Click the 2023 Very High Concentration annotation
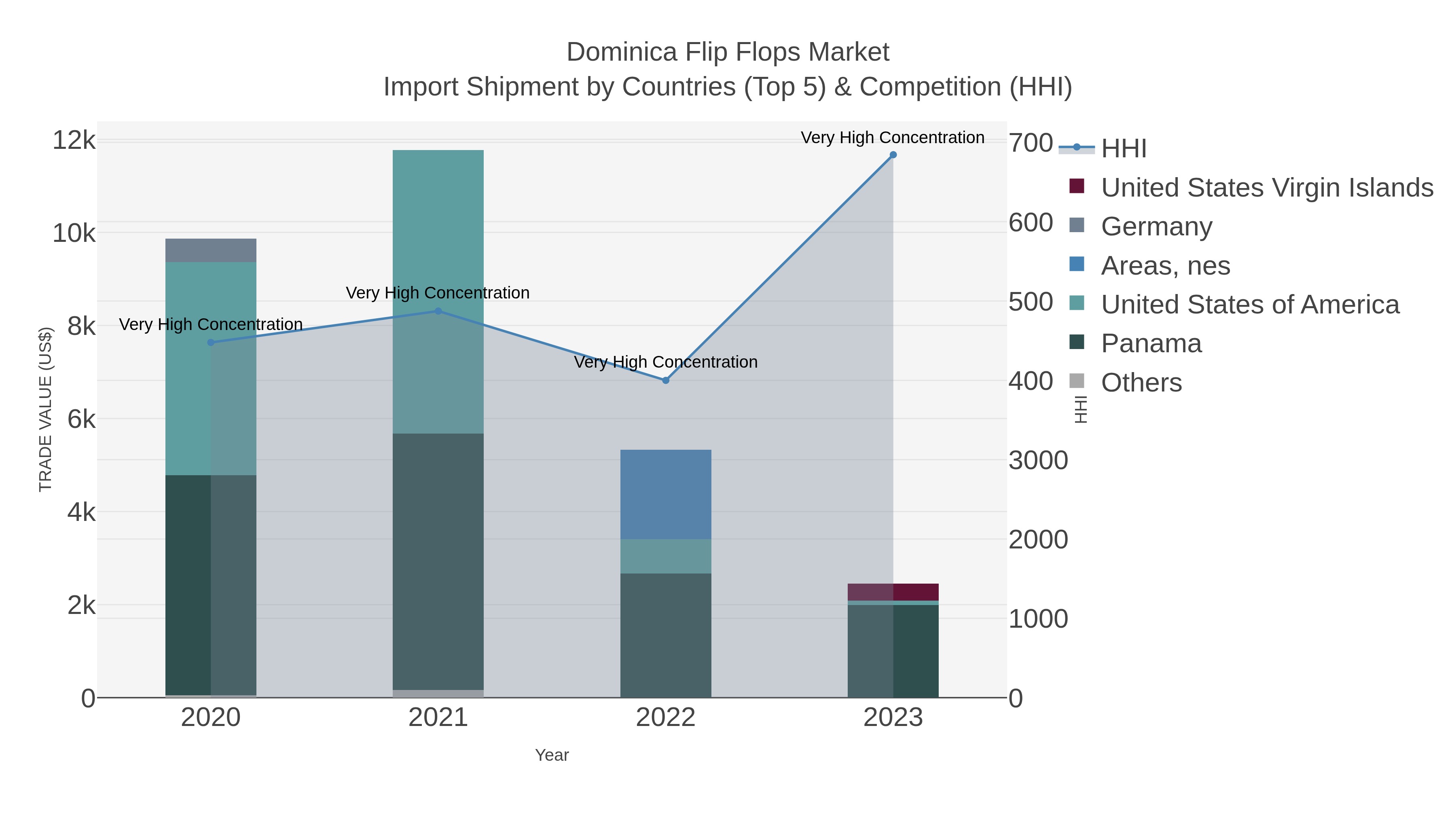Viewport: 1456px width, 819px height. click(x=893, y=138)
